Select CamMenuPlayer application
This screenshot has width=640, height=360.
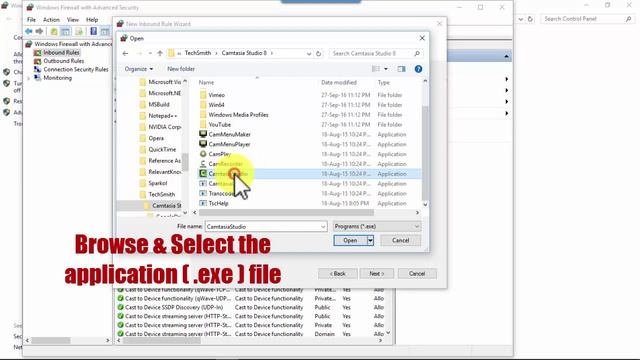coord(229,144)
